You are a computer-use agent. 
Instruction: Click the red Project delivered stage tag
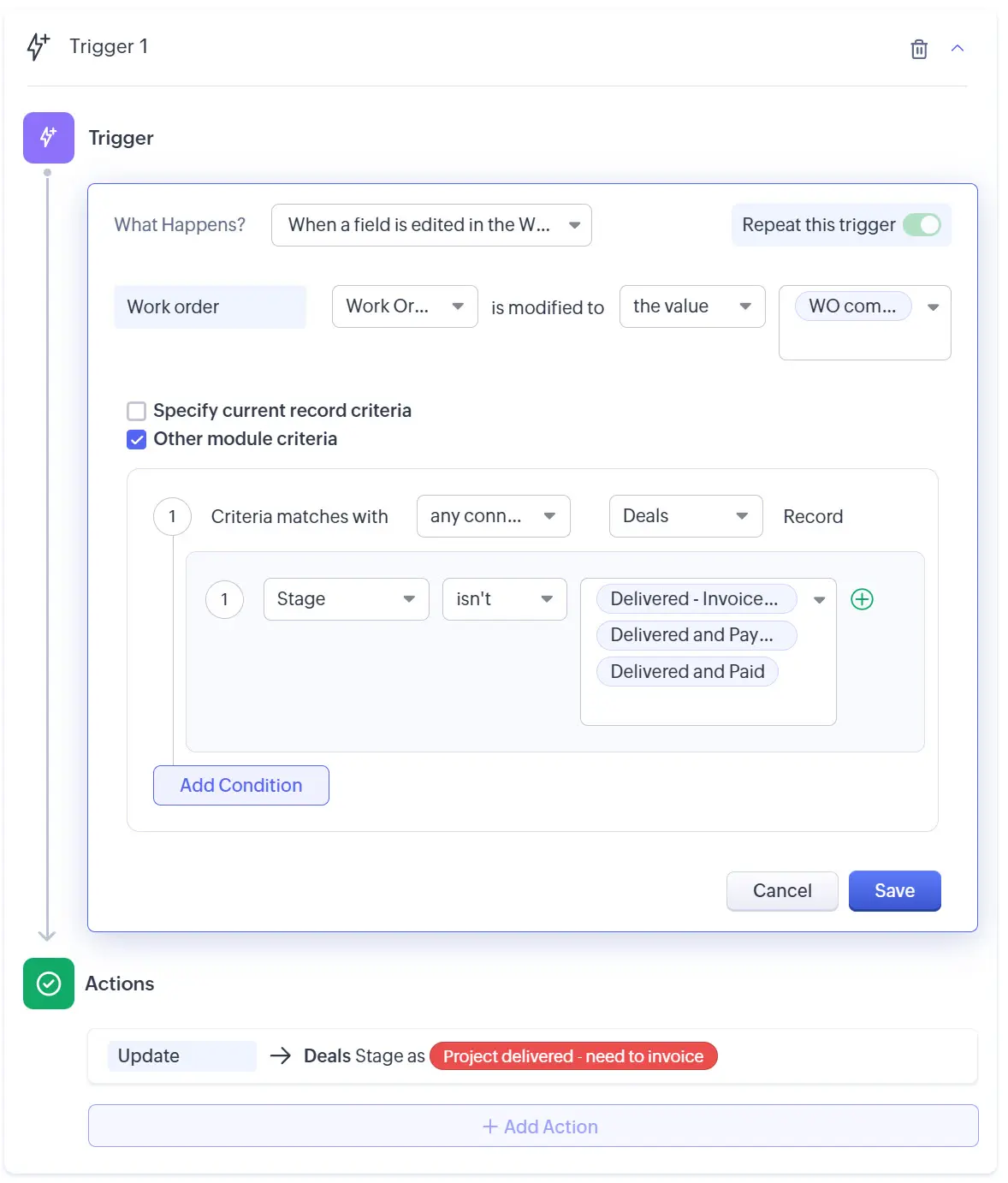coord(573,1056)
